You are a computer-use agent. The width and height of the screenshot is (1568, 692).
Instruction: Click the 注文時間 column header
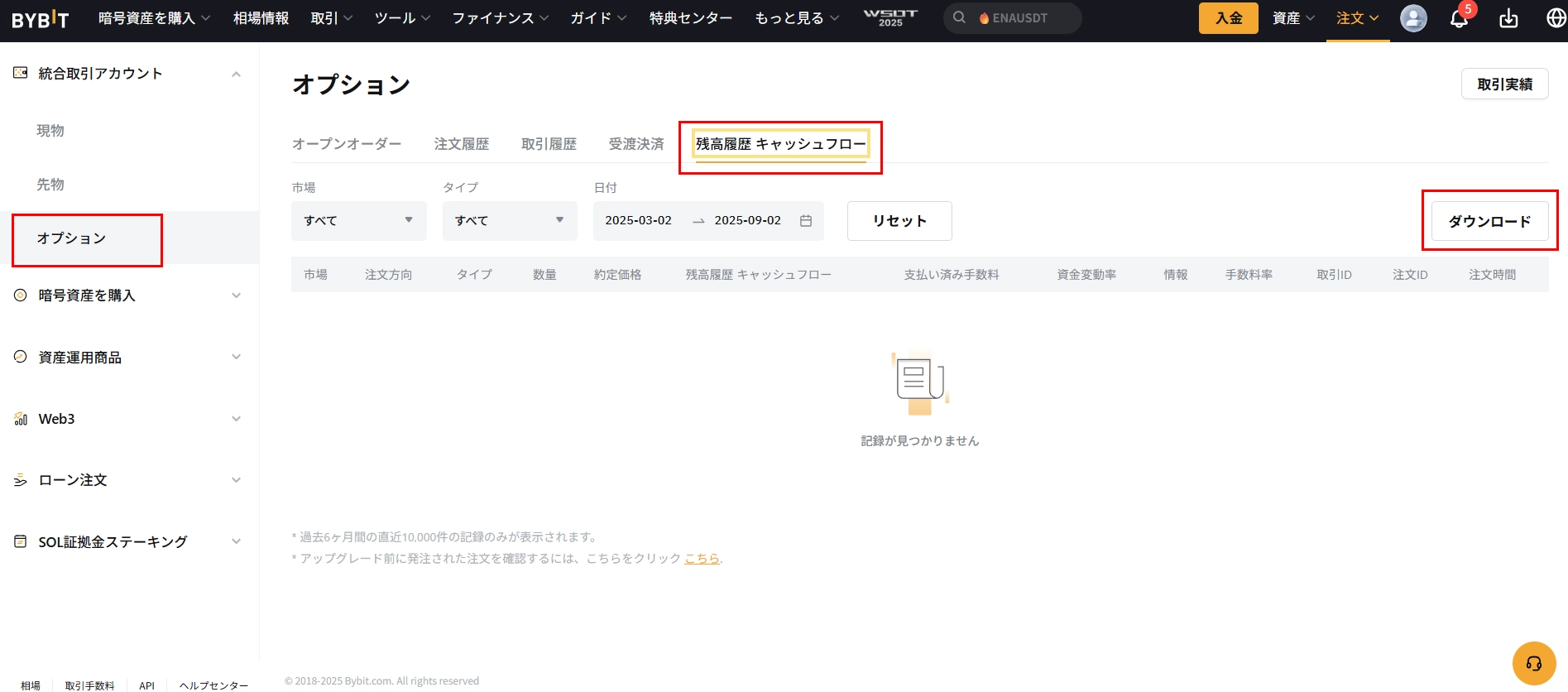(1493, 275)
